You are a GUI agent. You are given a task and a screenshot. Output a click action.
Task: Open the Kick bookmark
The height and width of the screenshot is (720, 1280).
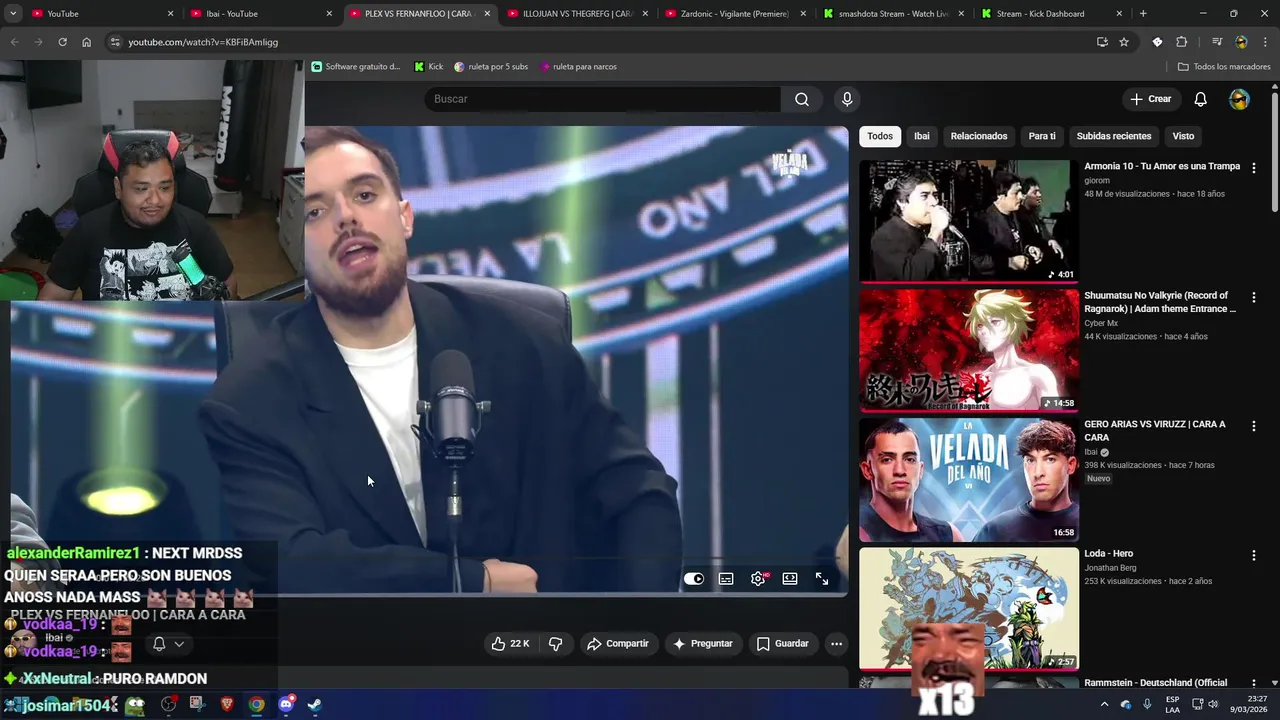(x=429, y=67)
